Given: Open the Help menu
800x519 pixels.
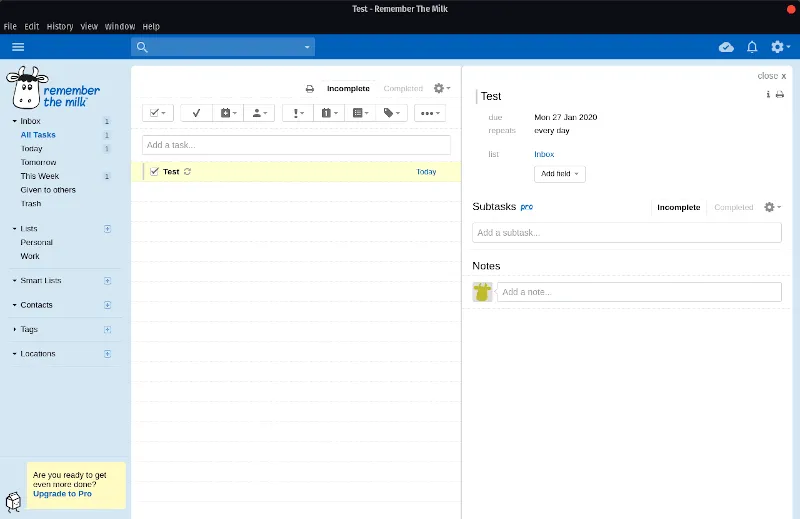Looking at the screenshot, I should coord(151,27).
